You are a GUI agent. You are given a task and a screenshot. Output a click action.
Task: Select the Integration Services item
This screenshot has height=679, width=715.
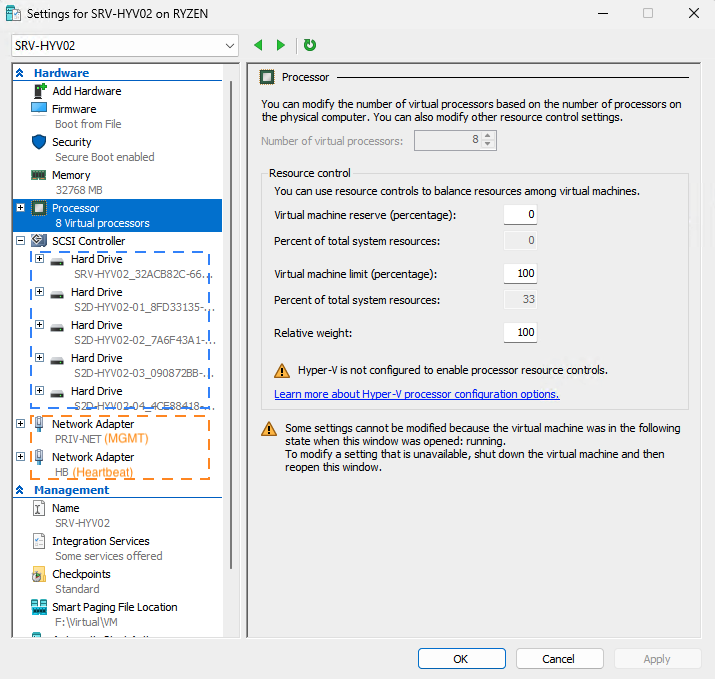point(100,541)
